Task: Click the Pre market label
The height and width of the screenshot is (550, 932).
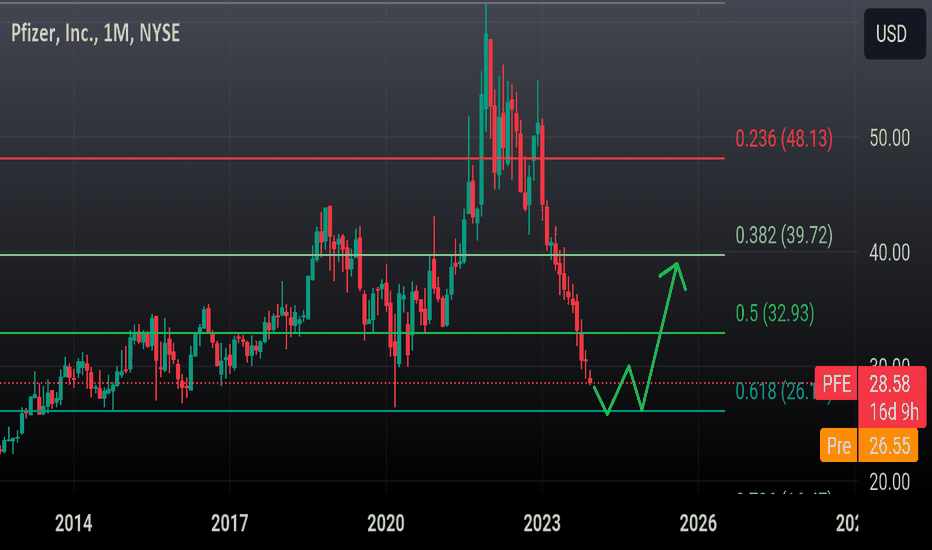Action: (x=839, y=445)
